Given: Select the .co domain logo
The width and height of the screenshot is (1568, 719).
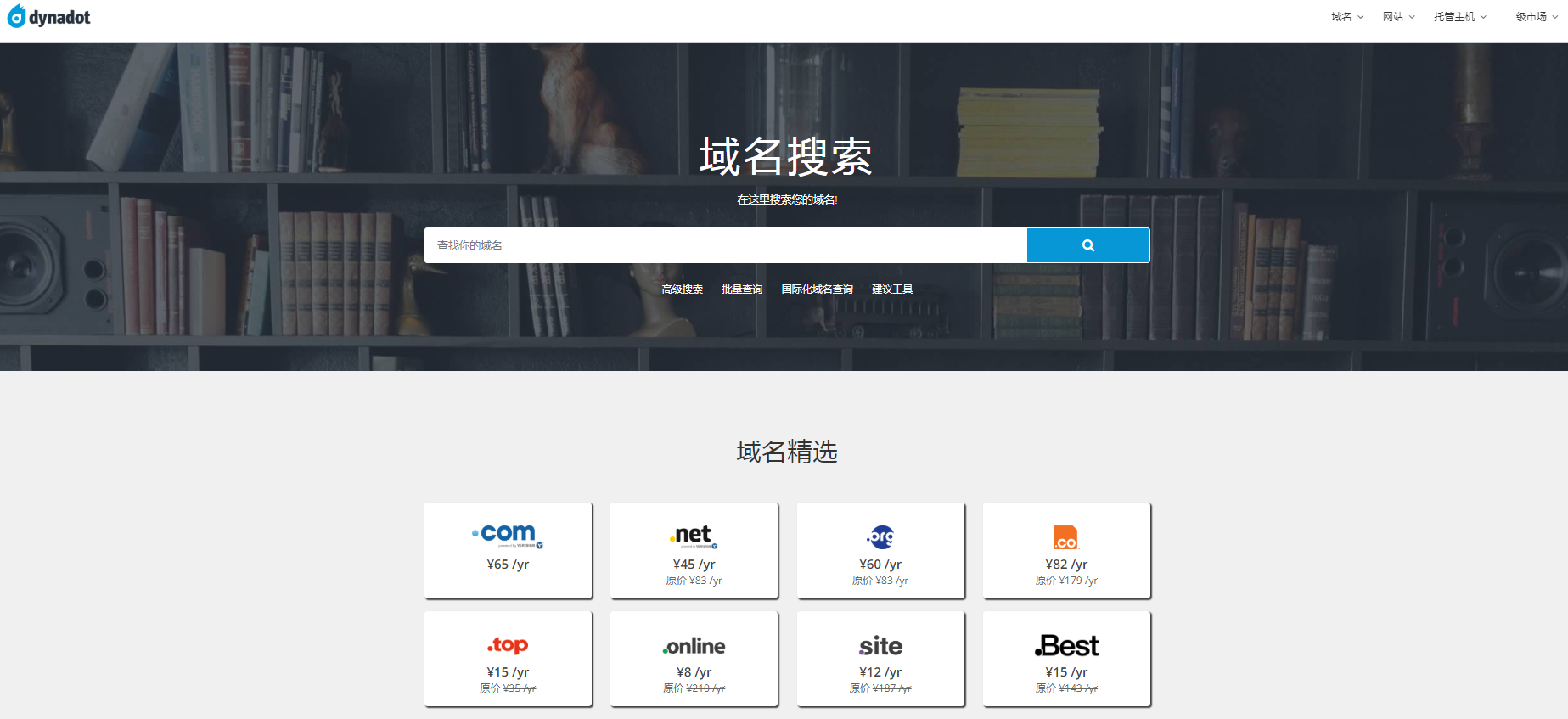Looking at the screenshot, I should pyautogui.click(x=1066, y=537).
